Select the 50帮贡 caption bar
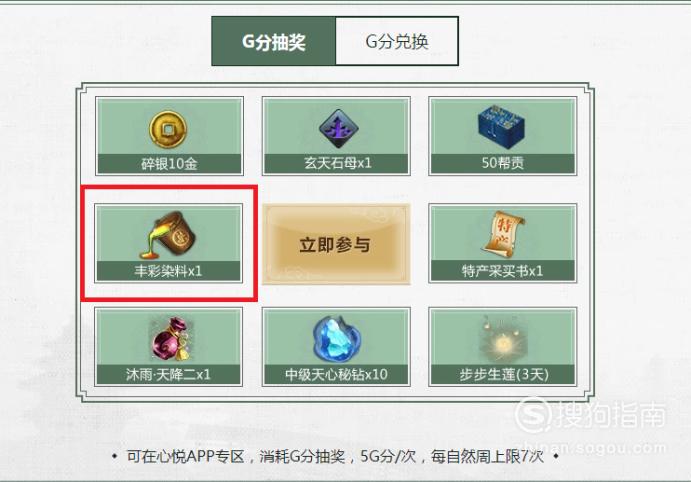This screenshot has width=691, height=482. tap(503, 163)
